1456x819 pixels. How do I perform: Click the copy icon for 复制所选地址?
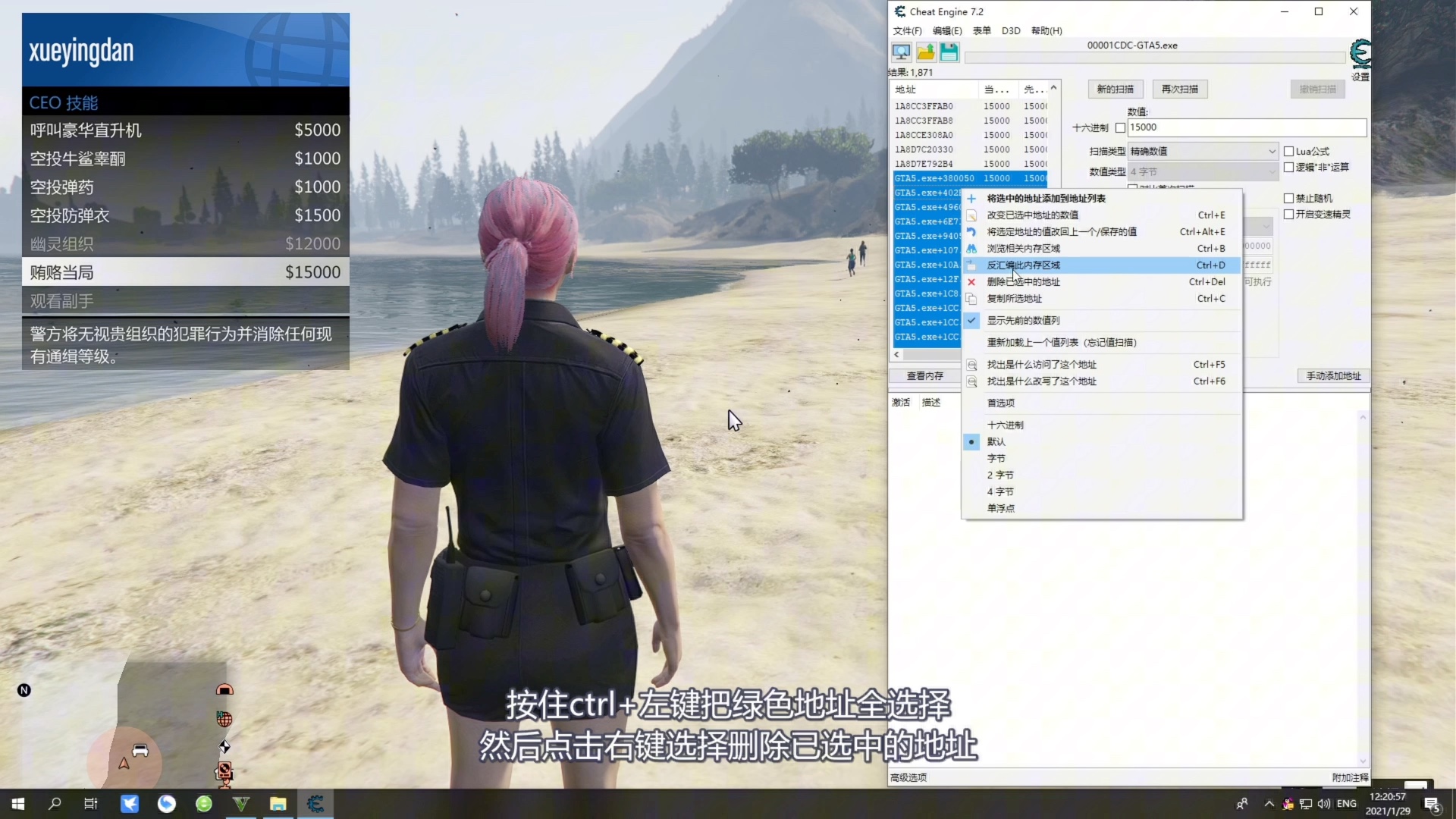click(971, 299)
